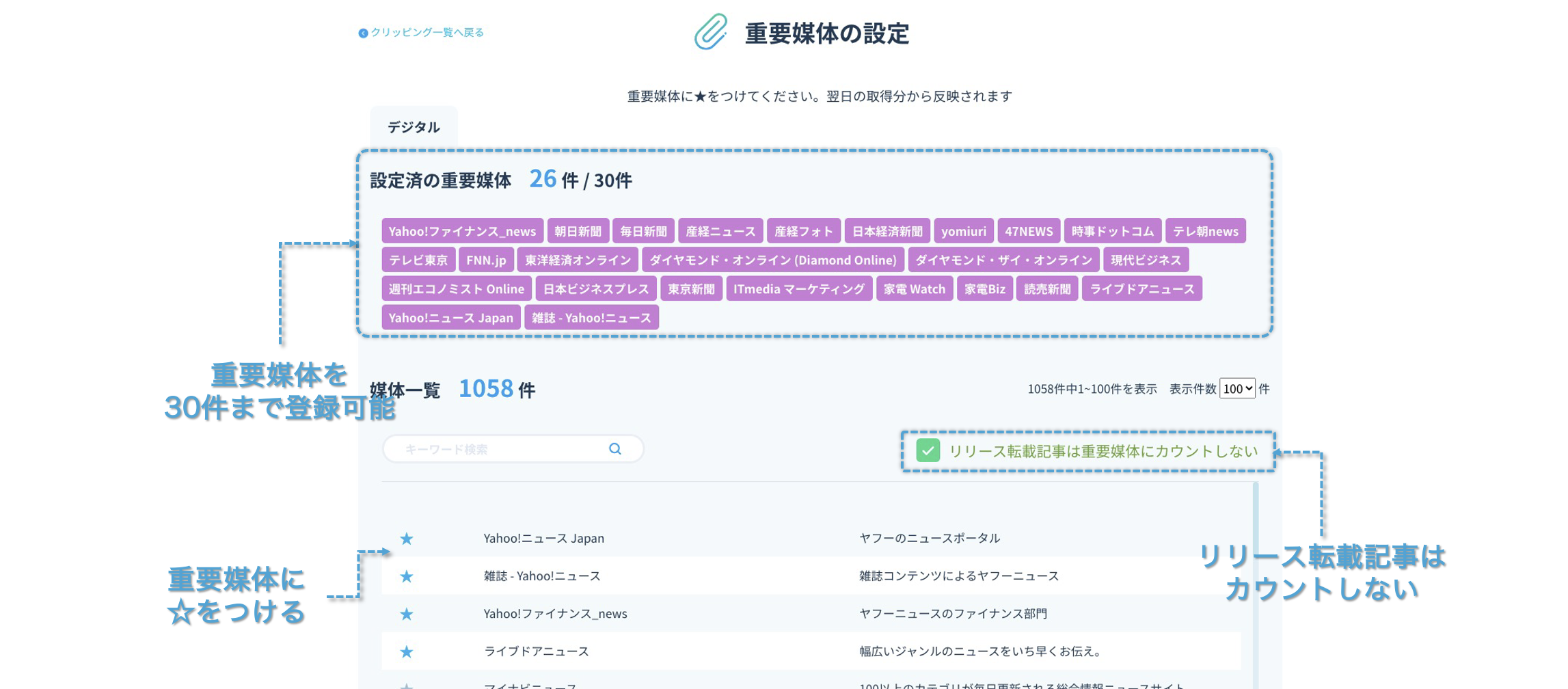Click the paperclip clipping logo icon
Image resolution: width=1568 pixels, height=689 pixels.
(x=711, y=32)
